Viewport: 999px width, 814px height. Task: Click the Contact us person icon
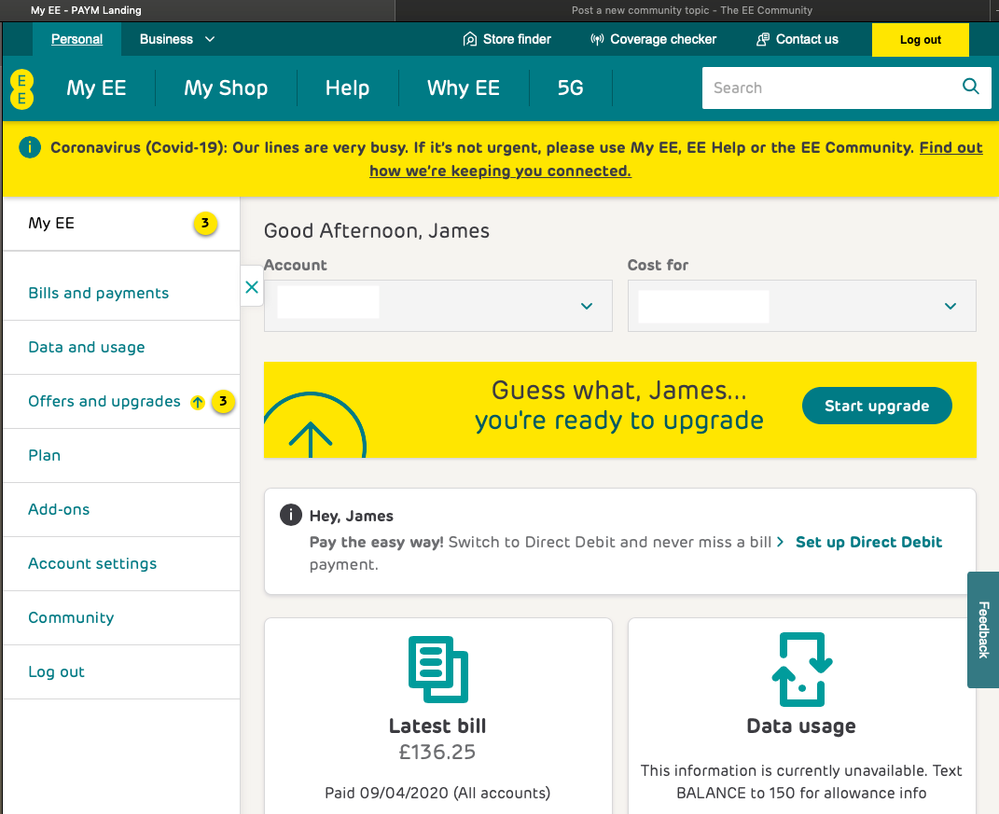click(x=760, y=39)
